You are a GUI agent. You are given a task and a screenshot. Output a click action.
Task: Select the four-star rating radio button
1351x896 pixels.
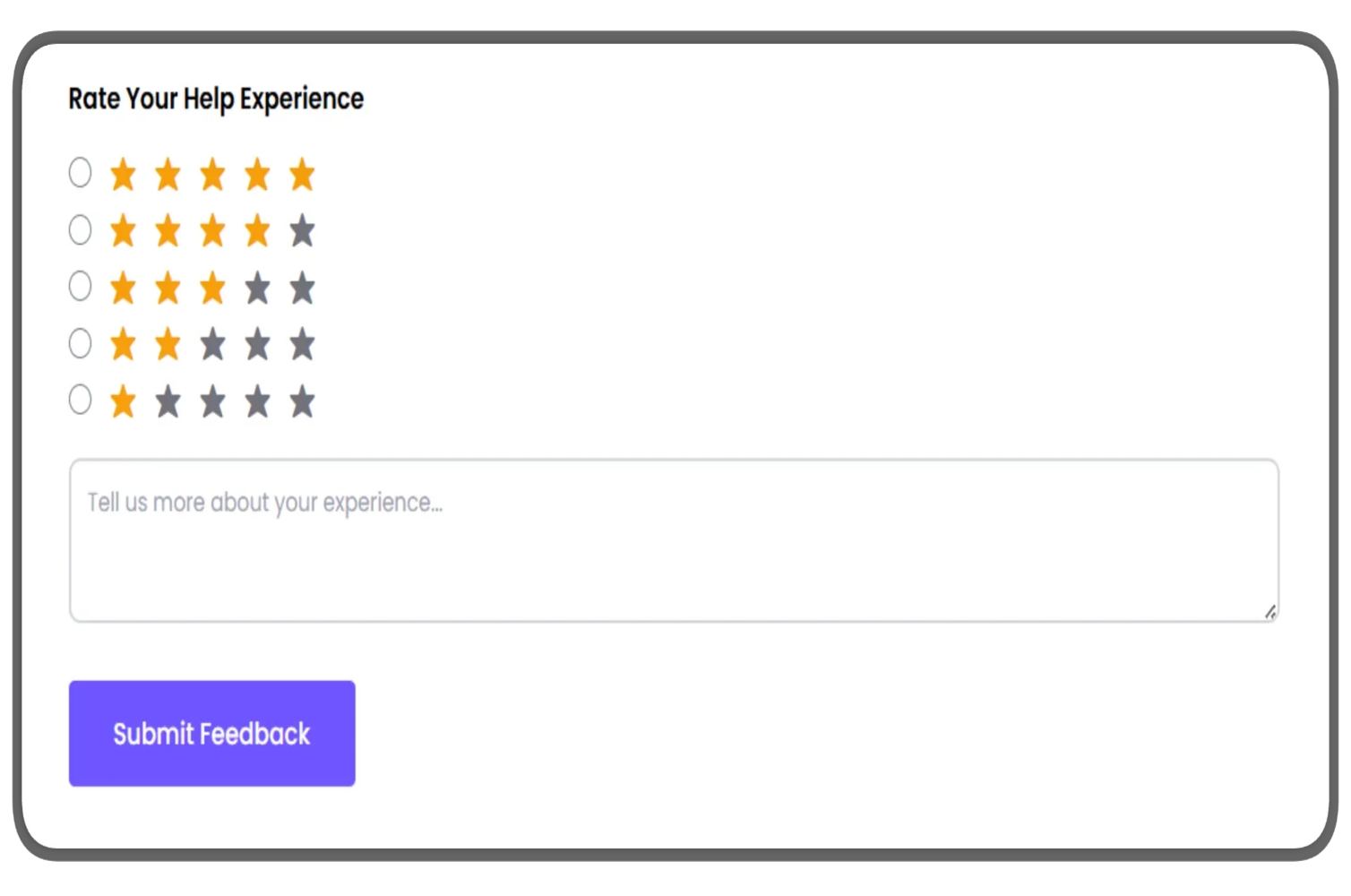click(x=80, y=229)
